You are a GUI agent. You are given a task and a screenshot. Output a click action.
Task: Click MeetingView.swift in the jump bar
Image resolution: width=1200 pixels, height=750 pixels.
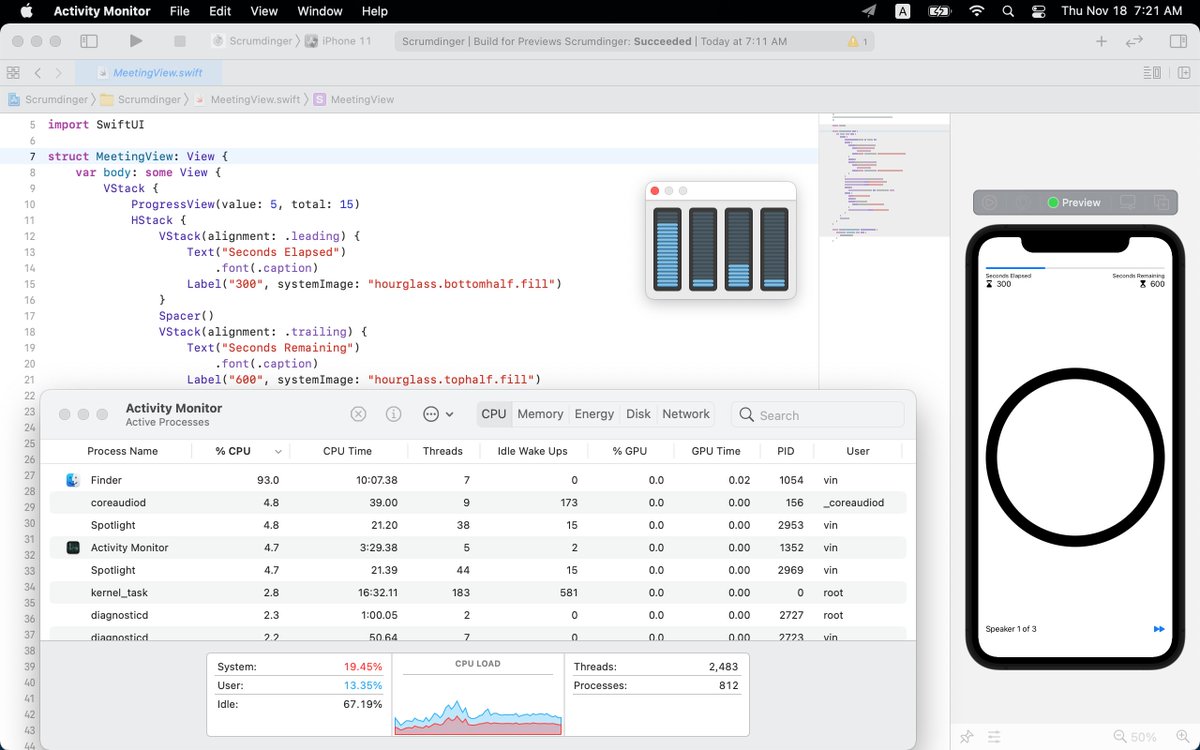[247, 99]
